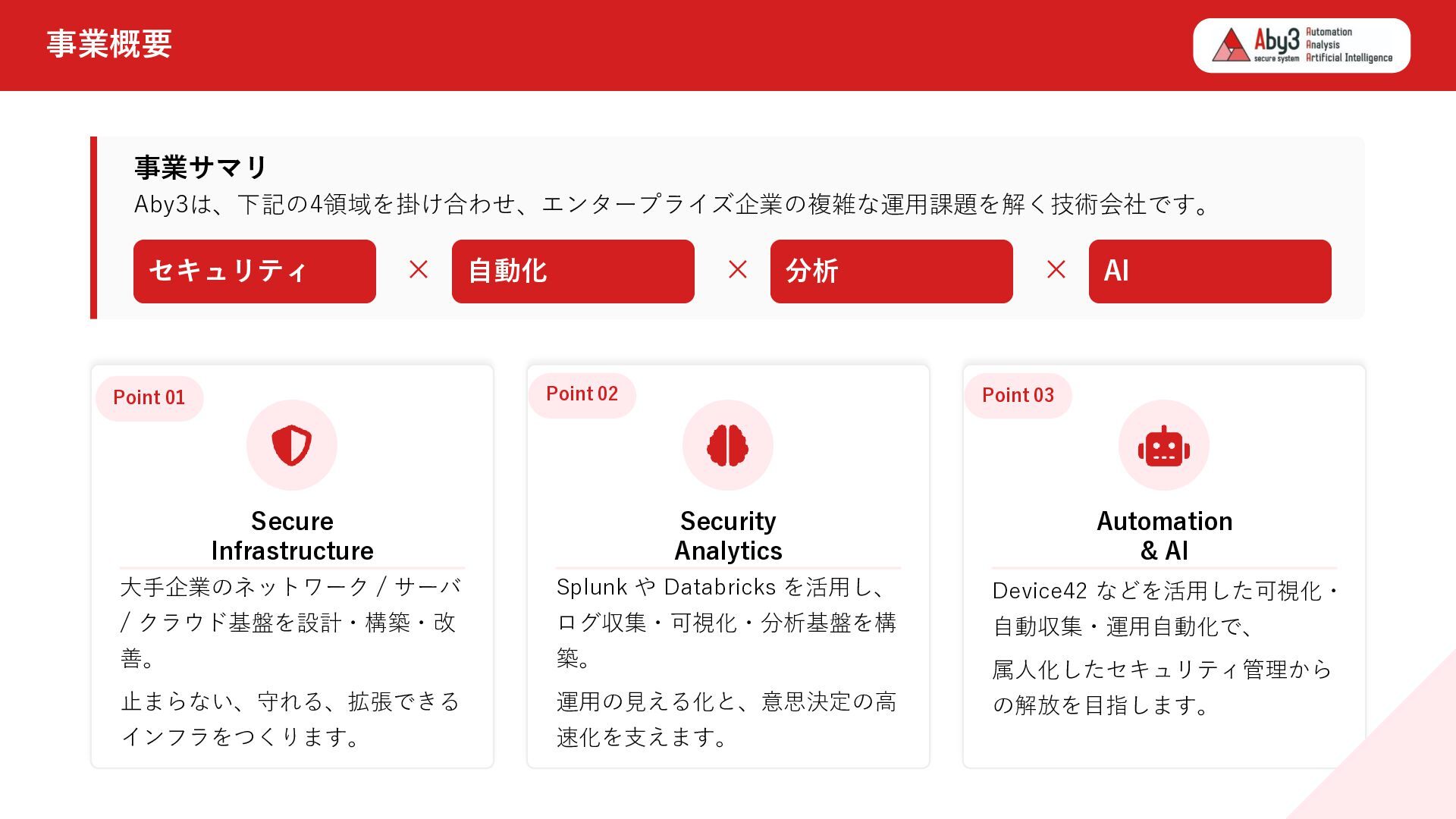1456x819 pixels.
Task: Click the × symbol between 分析 and AI
Action: click(1056, 269)
